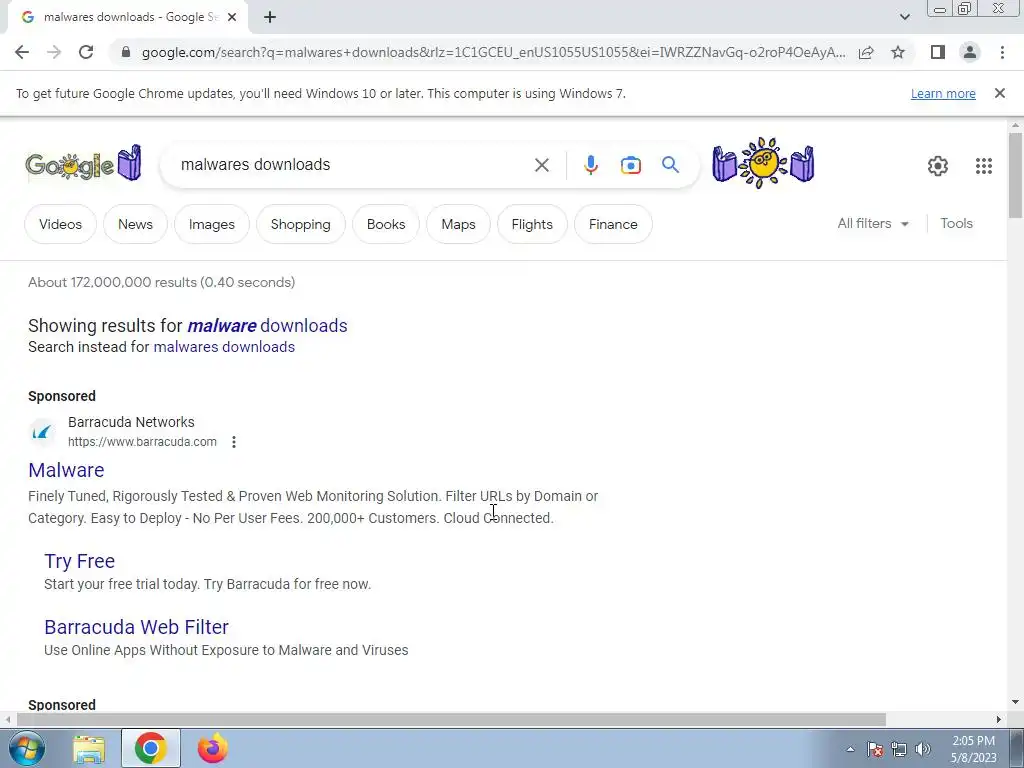Launch Firefox from the taskbar
The width and height of the screenshot is (1024, 768).
click(x=212, y=748)
